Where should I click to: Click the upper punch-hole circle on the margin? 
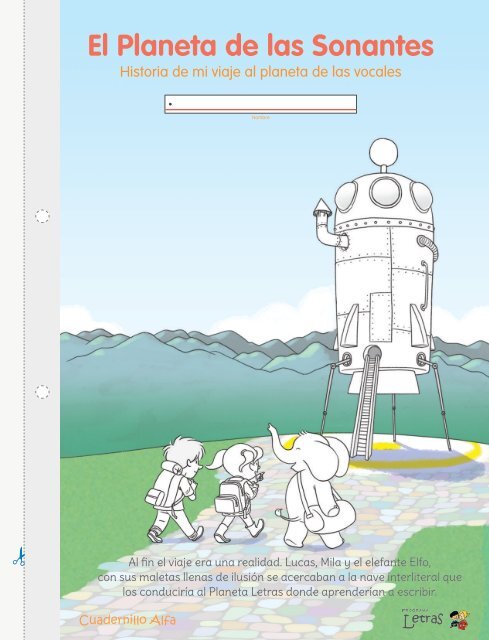pyautogui.click(x=42, y=216)
